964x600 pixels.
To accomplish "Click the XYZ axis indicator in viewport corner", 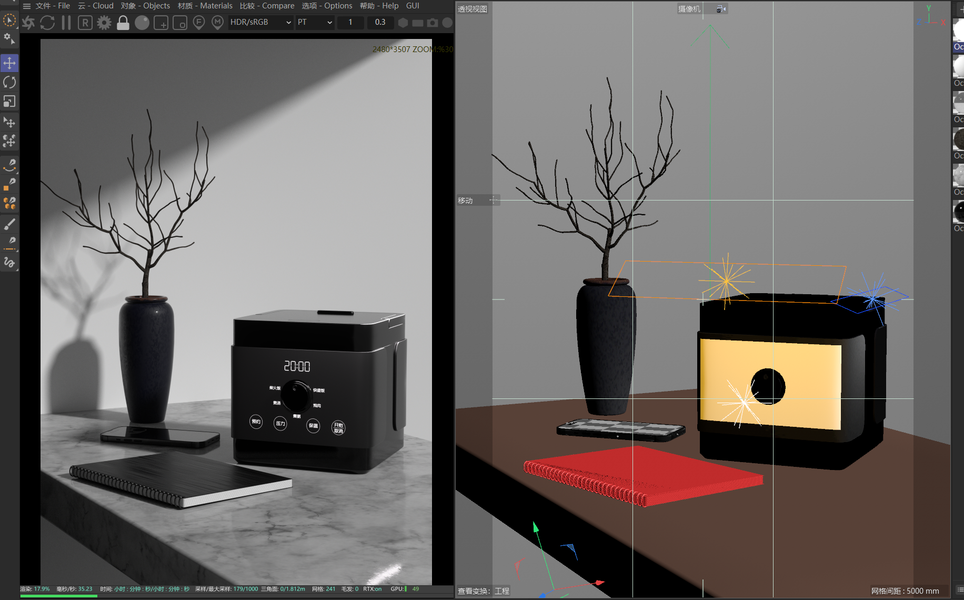I will point(933,16).
